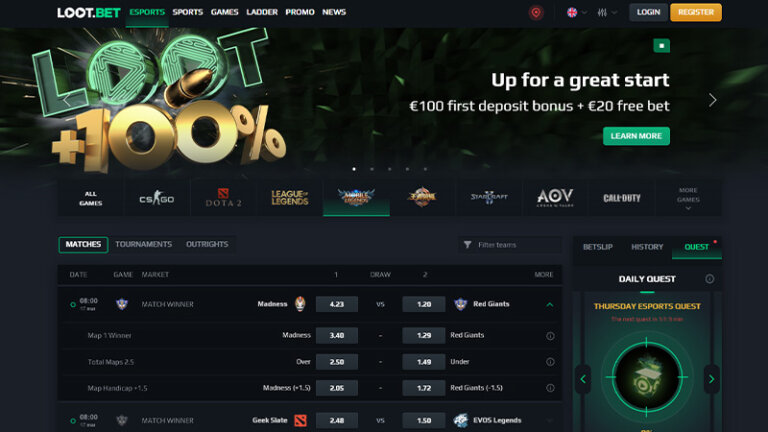Open the Betslip tab
Screen dimensions: 768x432
(x=598, y=247)
